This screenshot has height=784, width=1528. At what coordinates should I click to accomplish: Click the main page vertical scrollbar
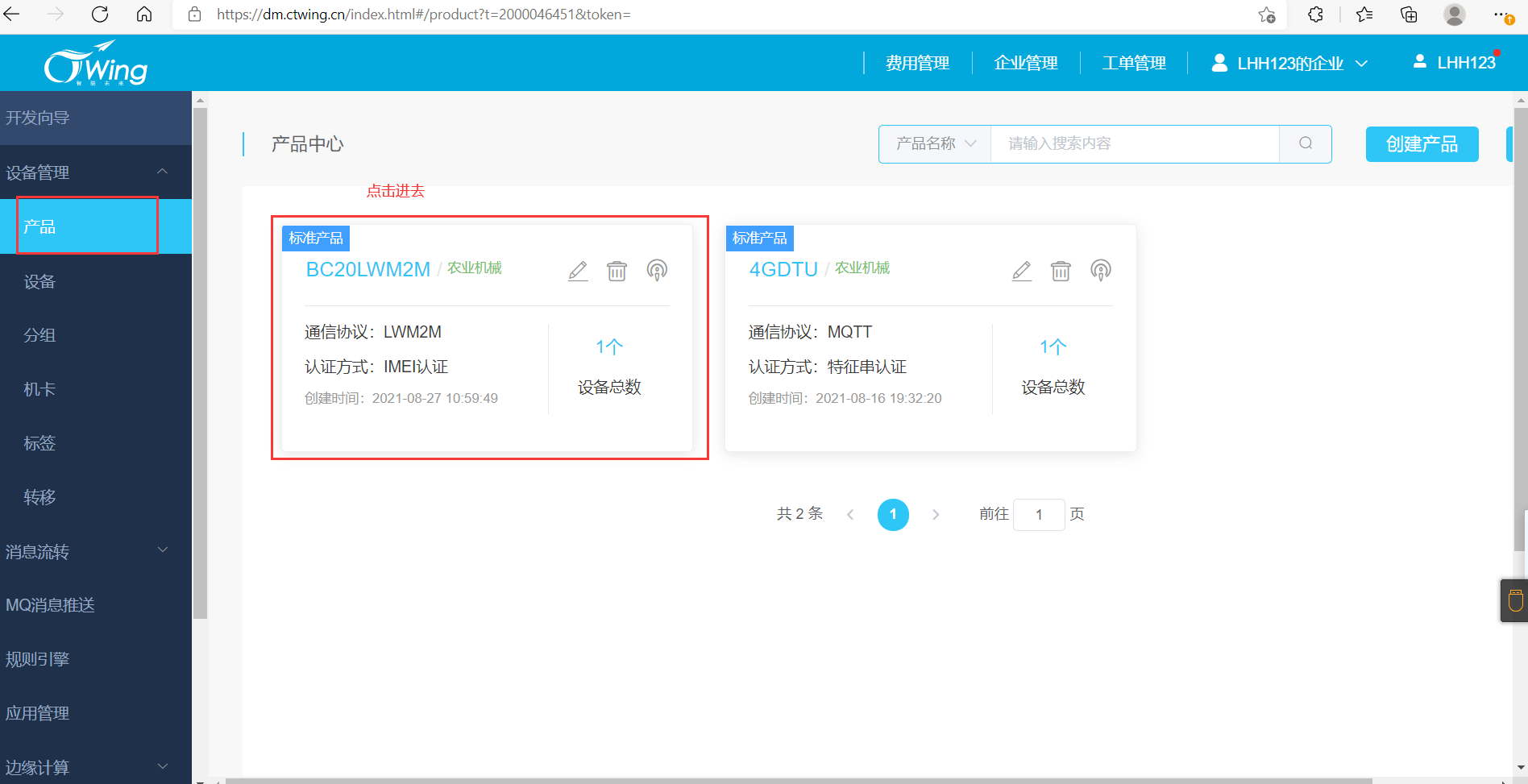pyautogui.click(x=1521, y=329)
